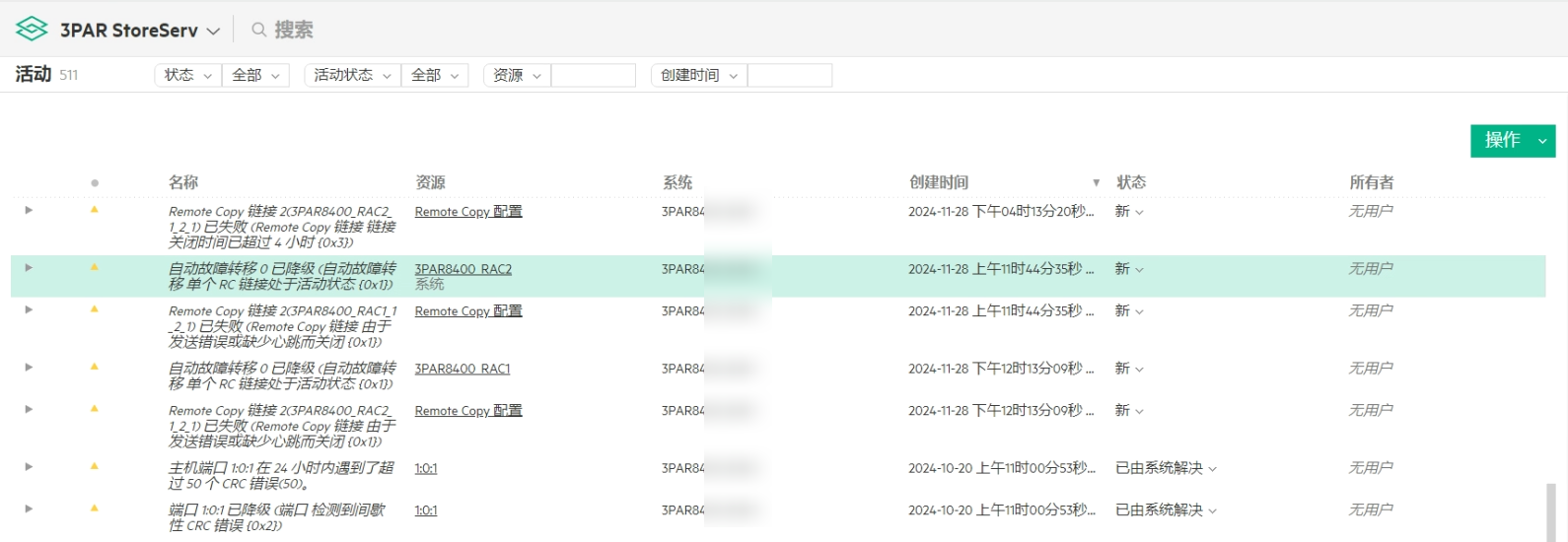Expand the 3PAR8400_RAC2 failover row

[x=29, y=267]
